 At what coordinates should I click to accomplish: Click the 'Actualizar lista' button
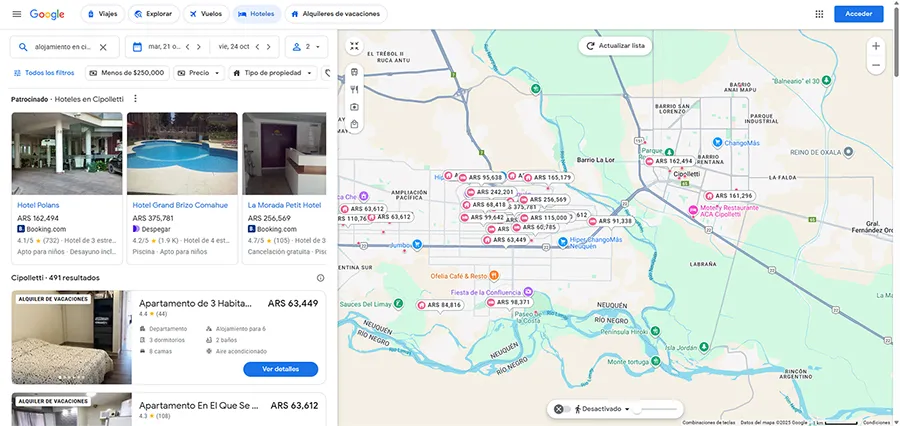616,46
